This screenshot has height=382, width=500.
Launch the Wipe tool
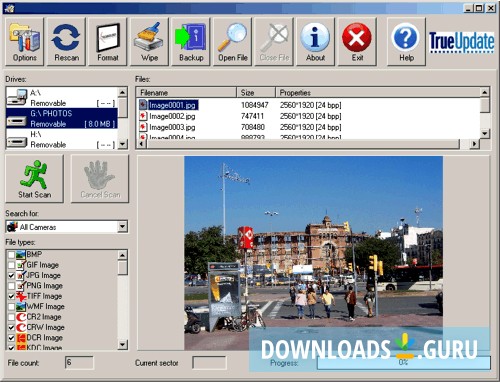click(x=149, y=42)
